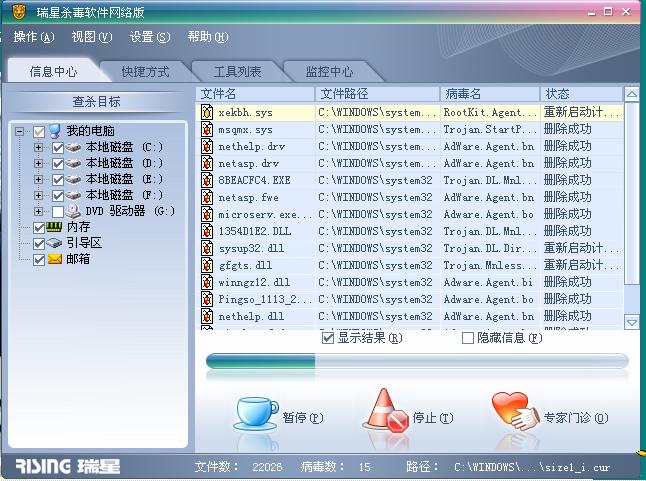Screen dimensions: 646x481
Task: Click the heart and hand expert clinic icon
Action: (x=516, y=411)
